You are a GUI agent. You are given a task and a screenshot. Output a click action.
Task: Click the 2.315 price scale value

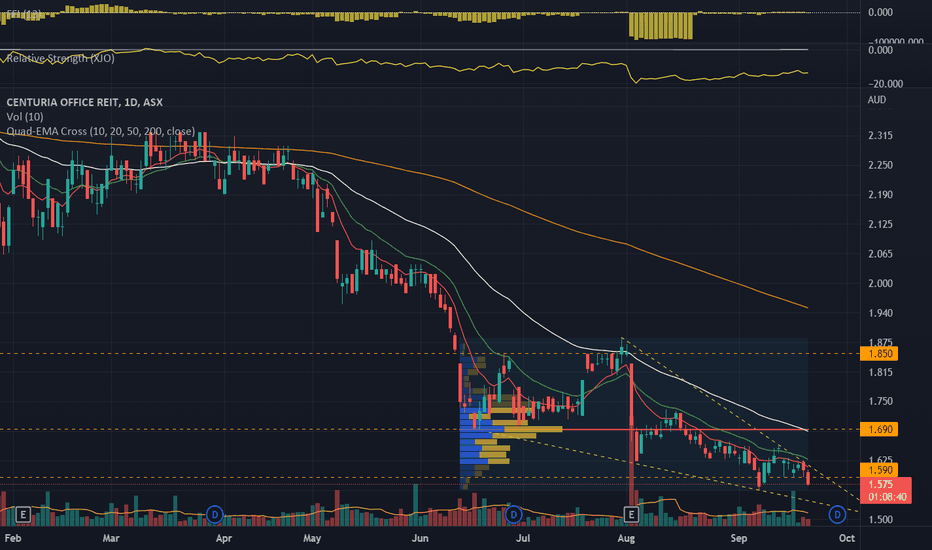tap(880, 136)
